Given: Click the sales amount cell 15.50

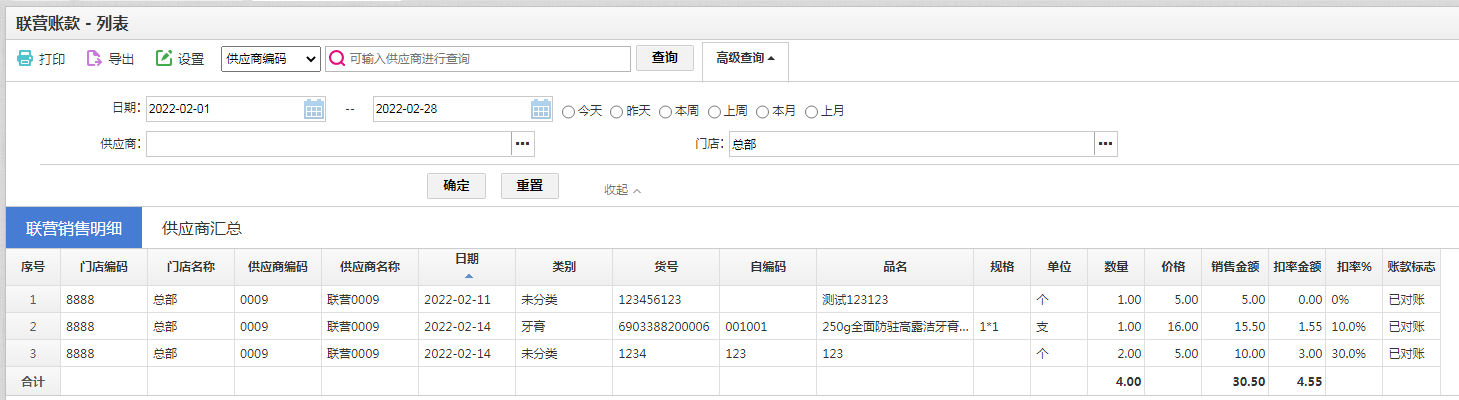Looking at the screenshot, I should 1235,326.
